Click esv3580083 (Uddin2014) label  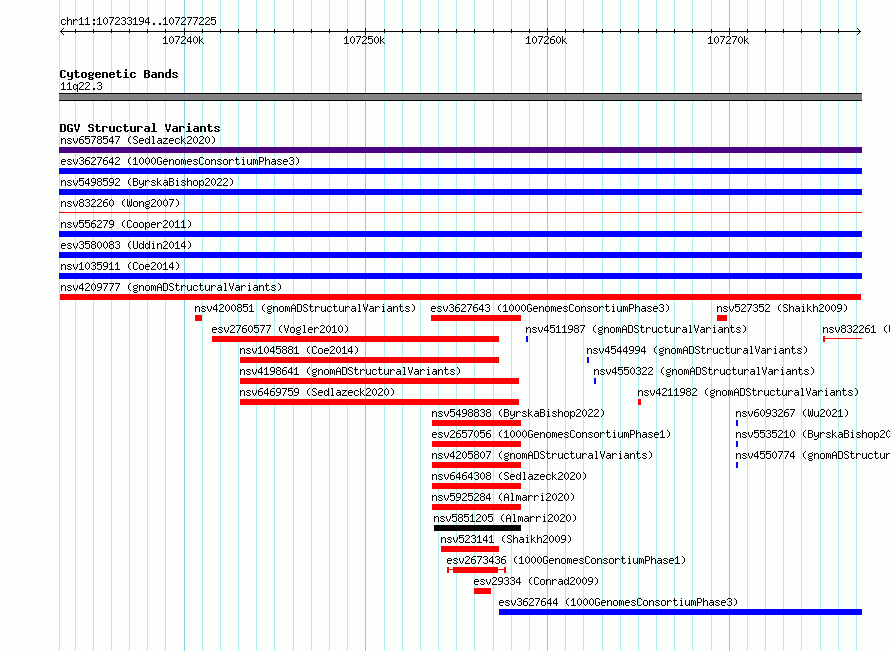126,245
